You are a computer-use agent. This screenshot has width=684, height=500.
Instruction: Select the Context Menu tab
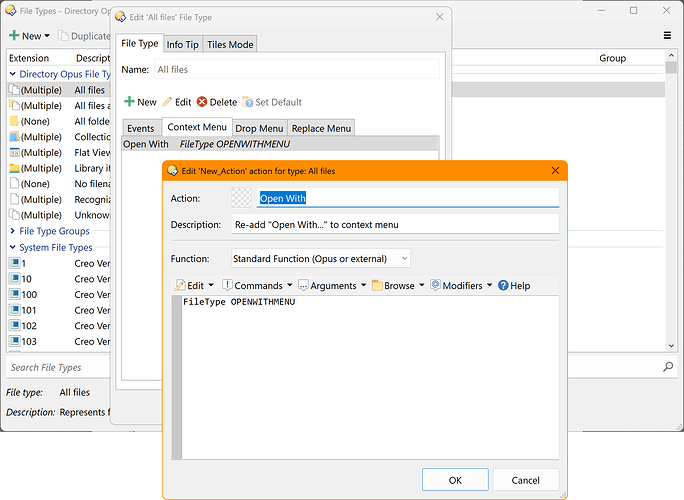197,127
